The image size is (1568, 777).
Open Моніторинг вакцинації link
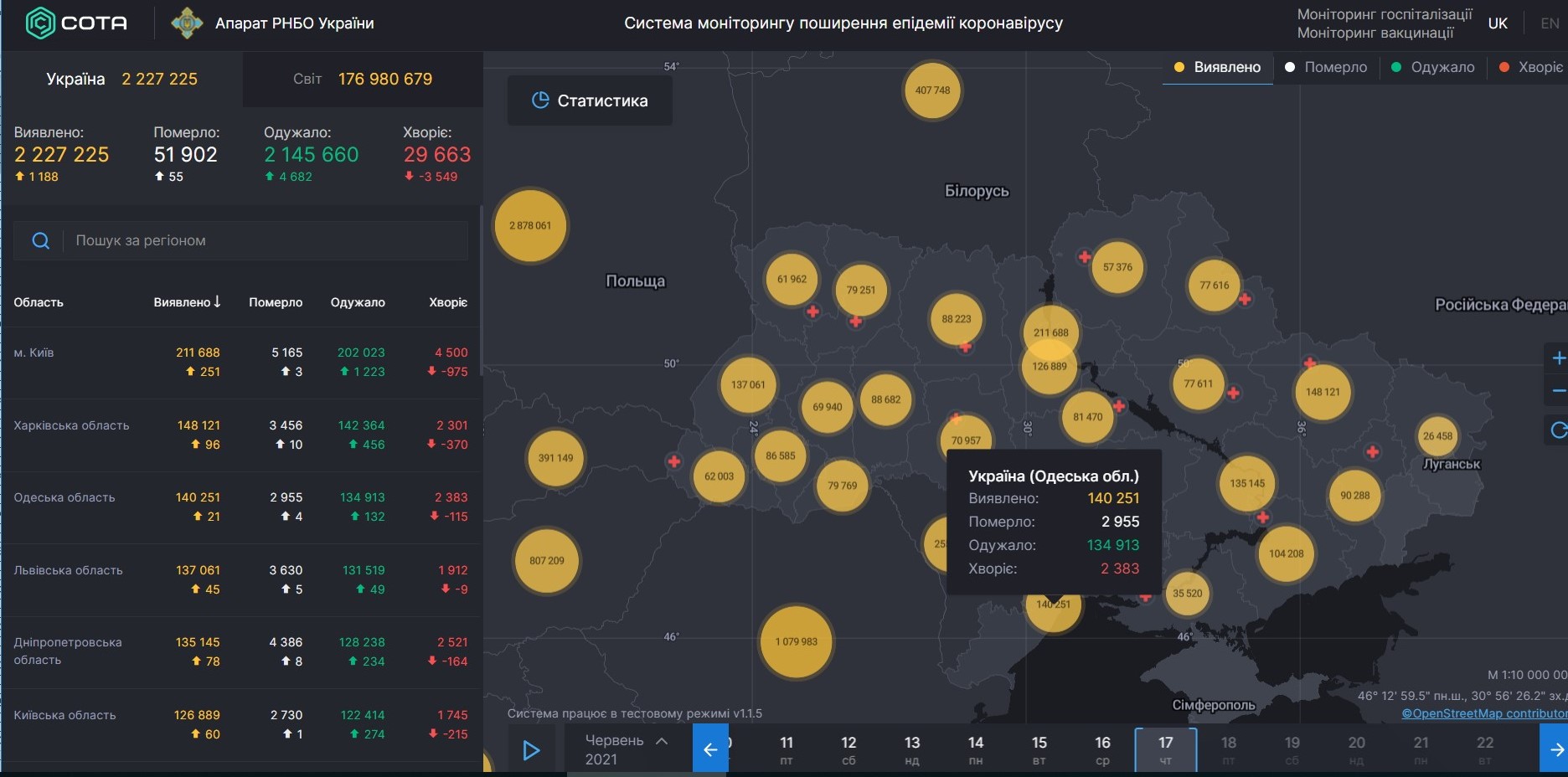[1375, 33]
